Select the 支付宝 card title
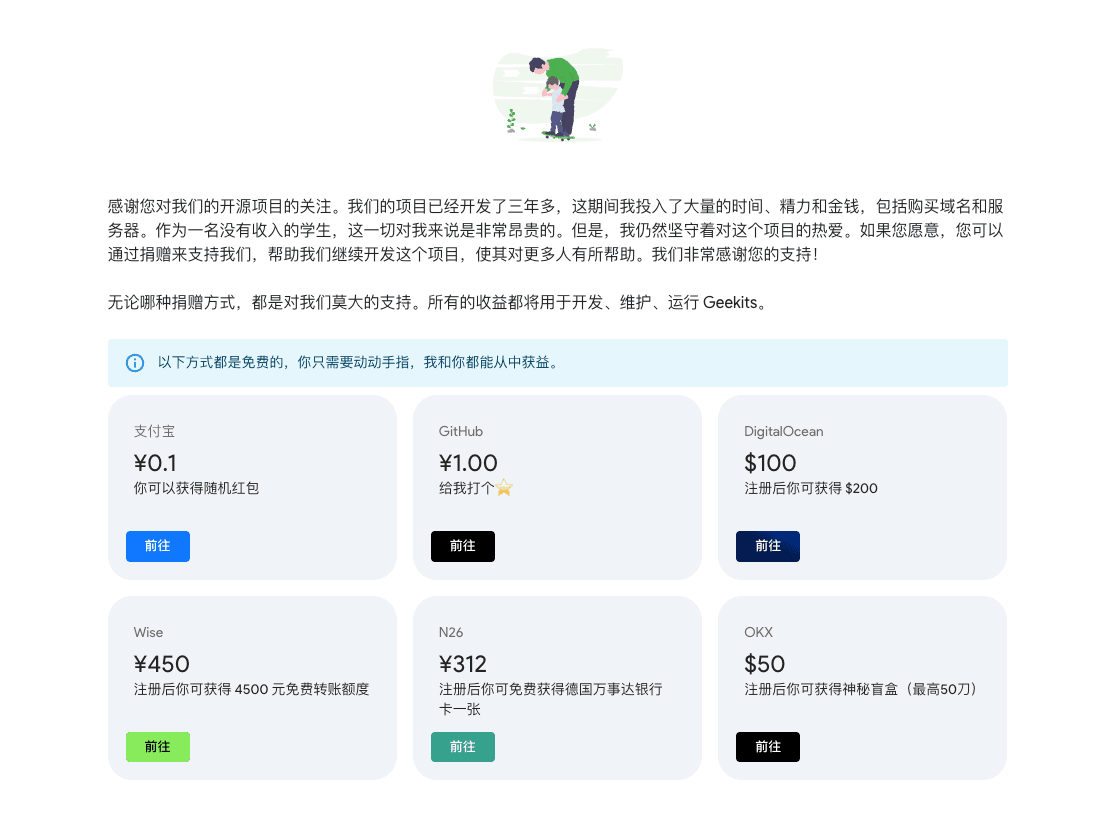This screenshot has width=1096, height=819. [x=154, y=431]
